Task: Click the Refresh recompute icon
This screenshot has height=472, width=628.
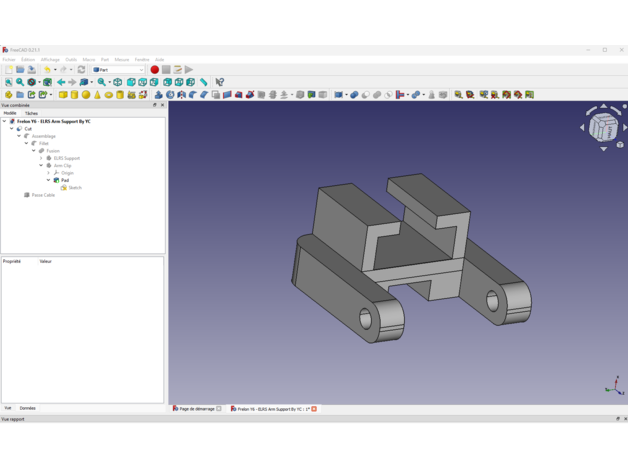Action: click(82, 70)
